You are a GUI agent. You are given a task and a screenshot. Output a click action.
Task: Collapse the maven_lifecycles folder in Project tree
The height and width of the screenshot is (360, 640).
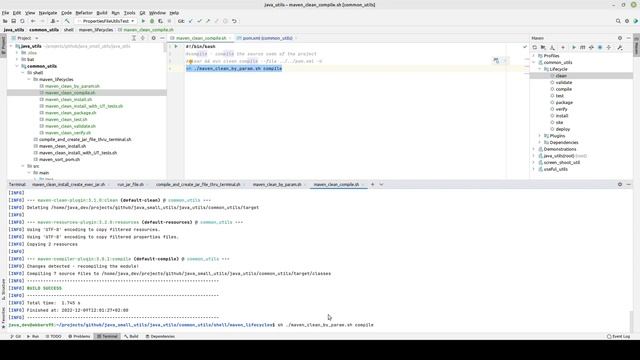[x=29, y=80]
